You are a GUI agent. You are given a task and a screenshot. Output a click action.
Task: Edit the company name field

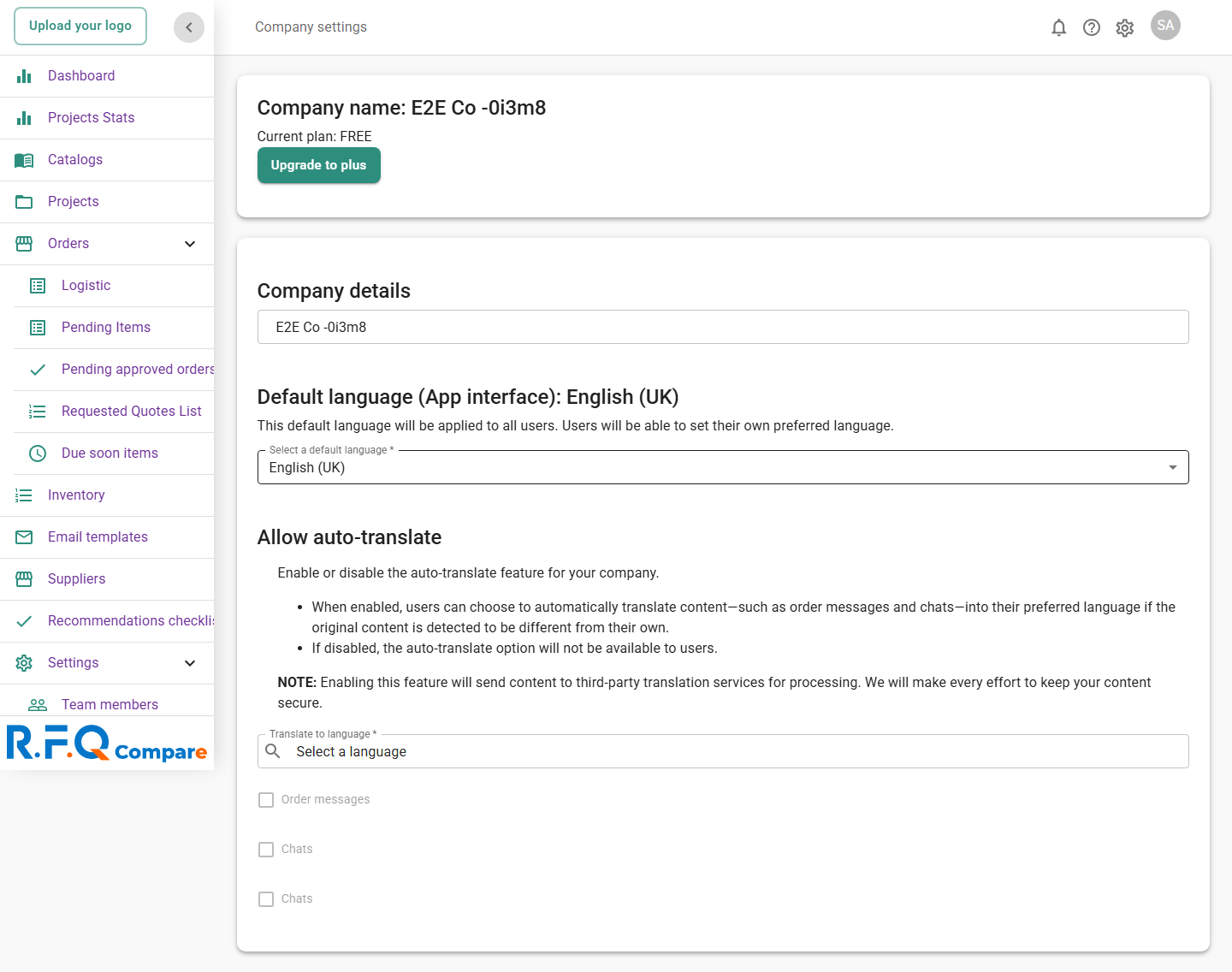(x=723, y=327)
